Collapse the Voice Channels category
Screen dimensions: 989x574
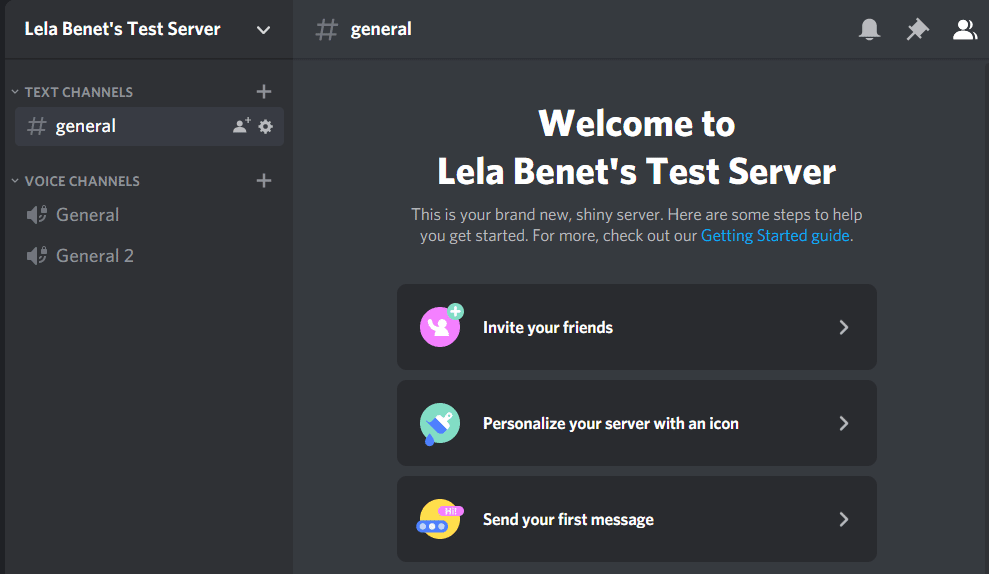coord(76,181)
